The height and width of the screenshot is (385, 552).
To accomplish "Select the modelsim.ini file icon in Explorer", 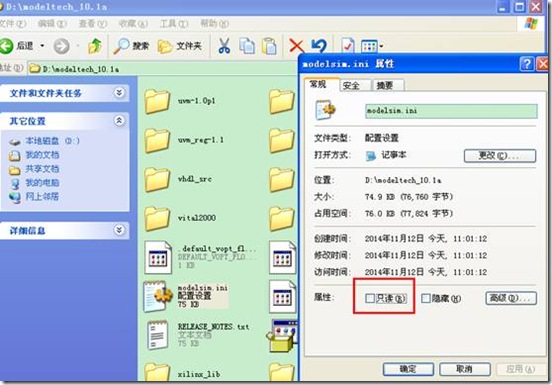I will (158, 296).
